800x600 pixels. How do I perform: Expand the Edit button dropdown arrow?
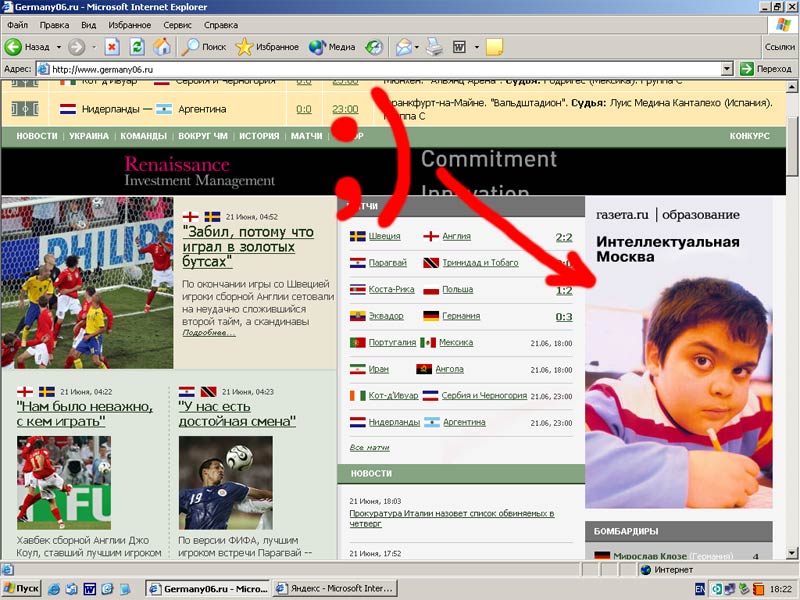(x=477, y=47)
